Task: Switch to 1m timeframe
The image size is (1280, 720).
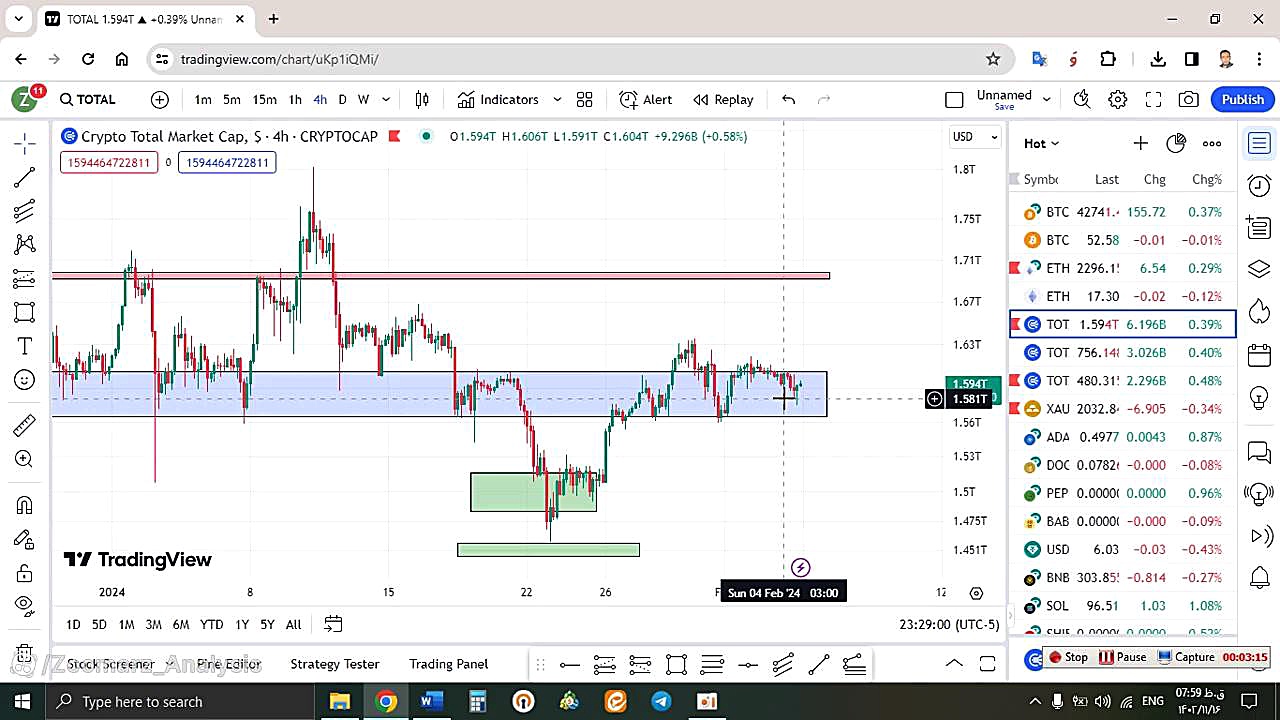Action: point(203,99)
